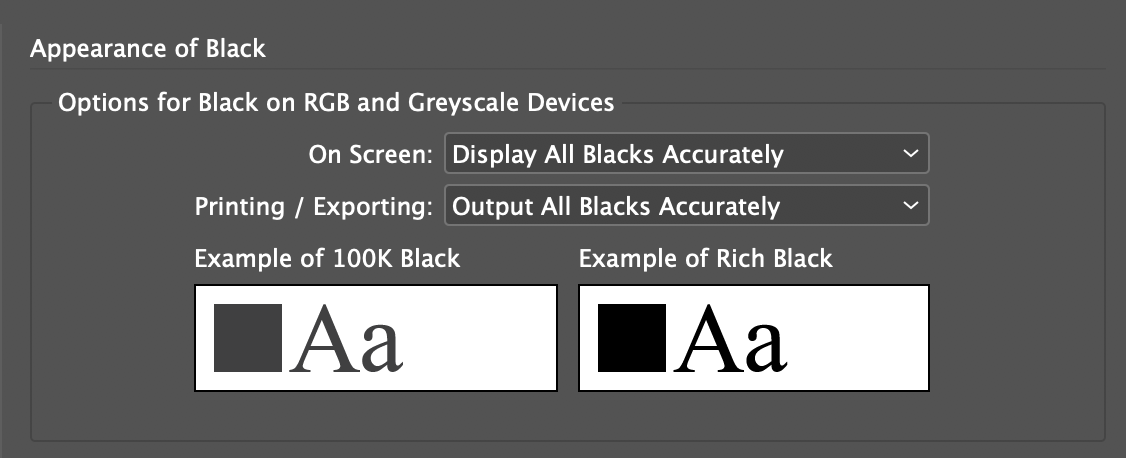The image size is (1126, 458).
Task: Click the chevron beside Display All Blacks Accurately
Action: tap(909, 154)
